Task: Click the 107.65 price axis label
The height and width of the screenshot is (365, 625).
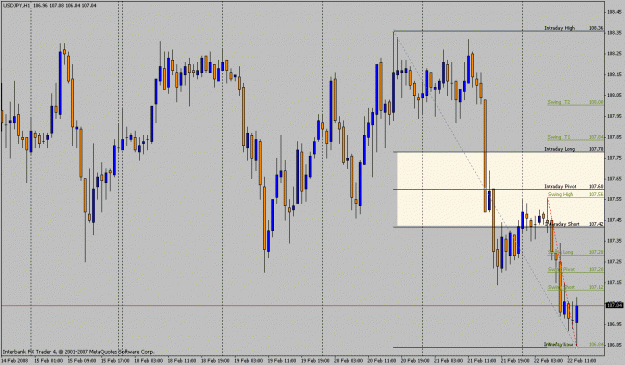Action: (x=614, y=179)
